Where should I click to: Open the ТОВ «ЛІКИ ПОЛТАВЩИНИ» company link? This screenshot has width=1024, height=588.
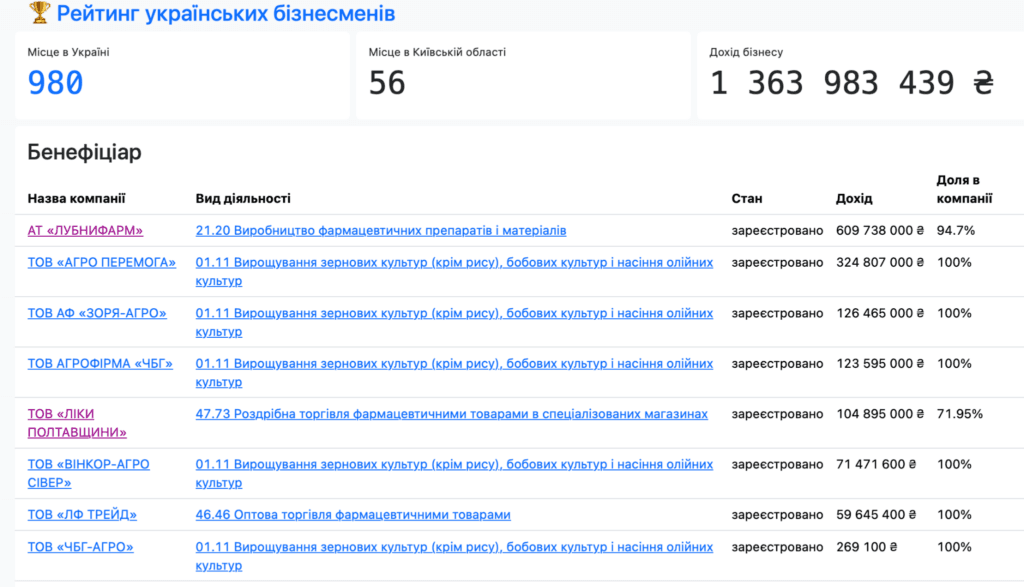click(x=77, y=423)
